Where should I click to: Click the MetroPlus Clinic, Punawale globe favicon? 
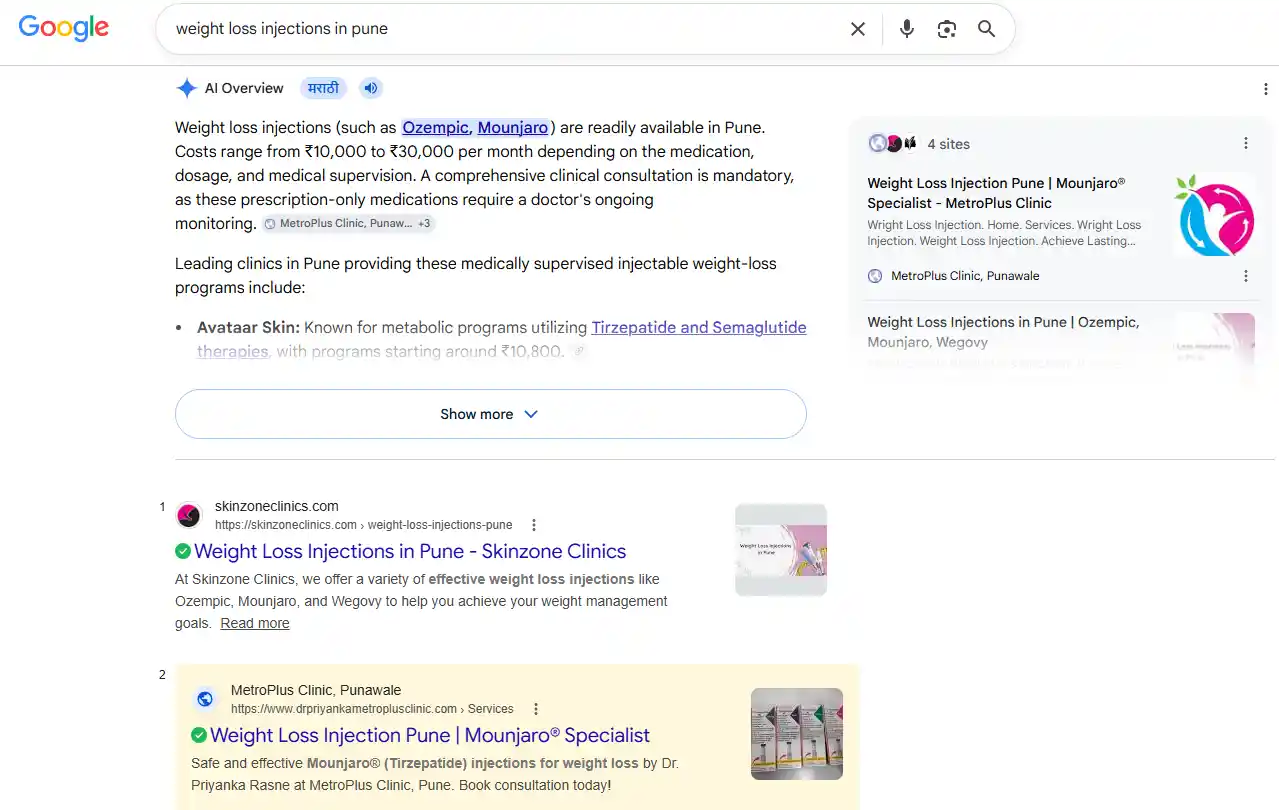click(875, 276)
